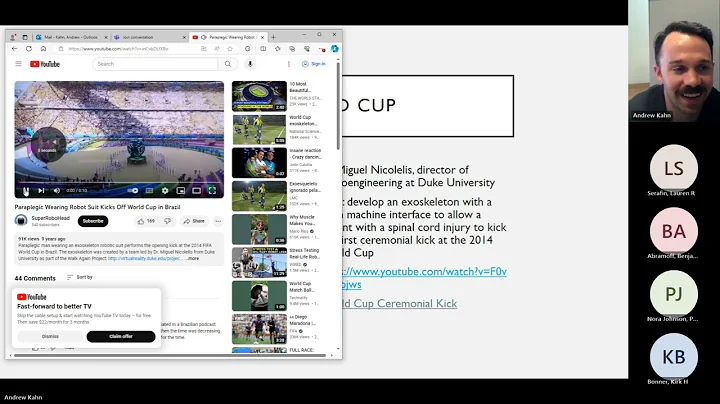Image resolution: width=720 pixels, height=404 pixels.
Task: Open a new browser tab
Action: (x=274, y=37)
